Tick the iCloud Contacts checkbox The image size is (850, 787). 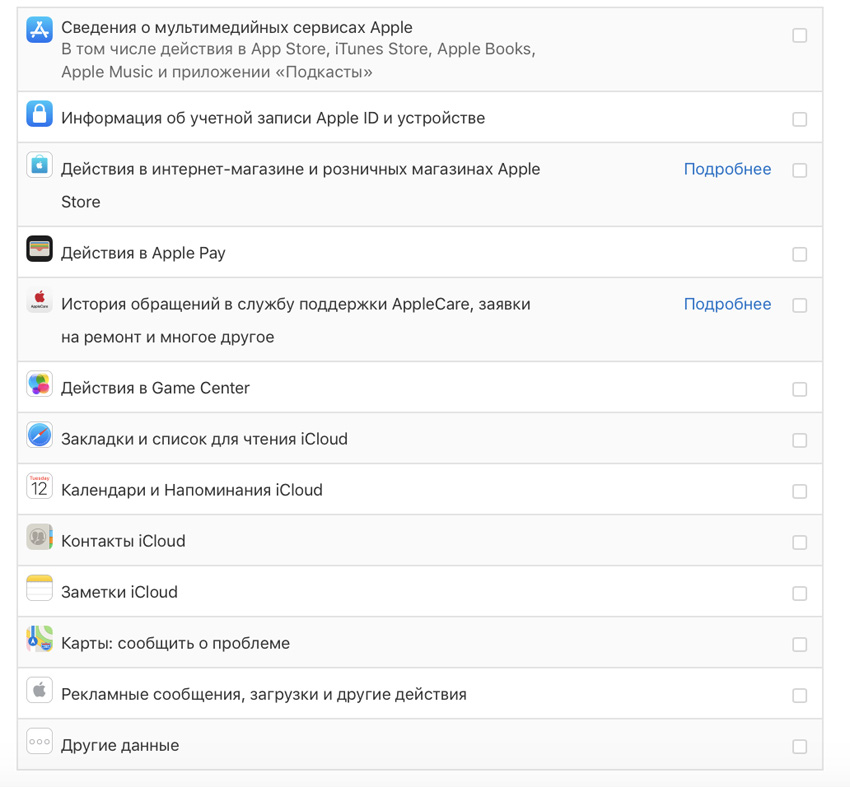(x=800, y=542)
